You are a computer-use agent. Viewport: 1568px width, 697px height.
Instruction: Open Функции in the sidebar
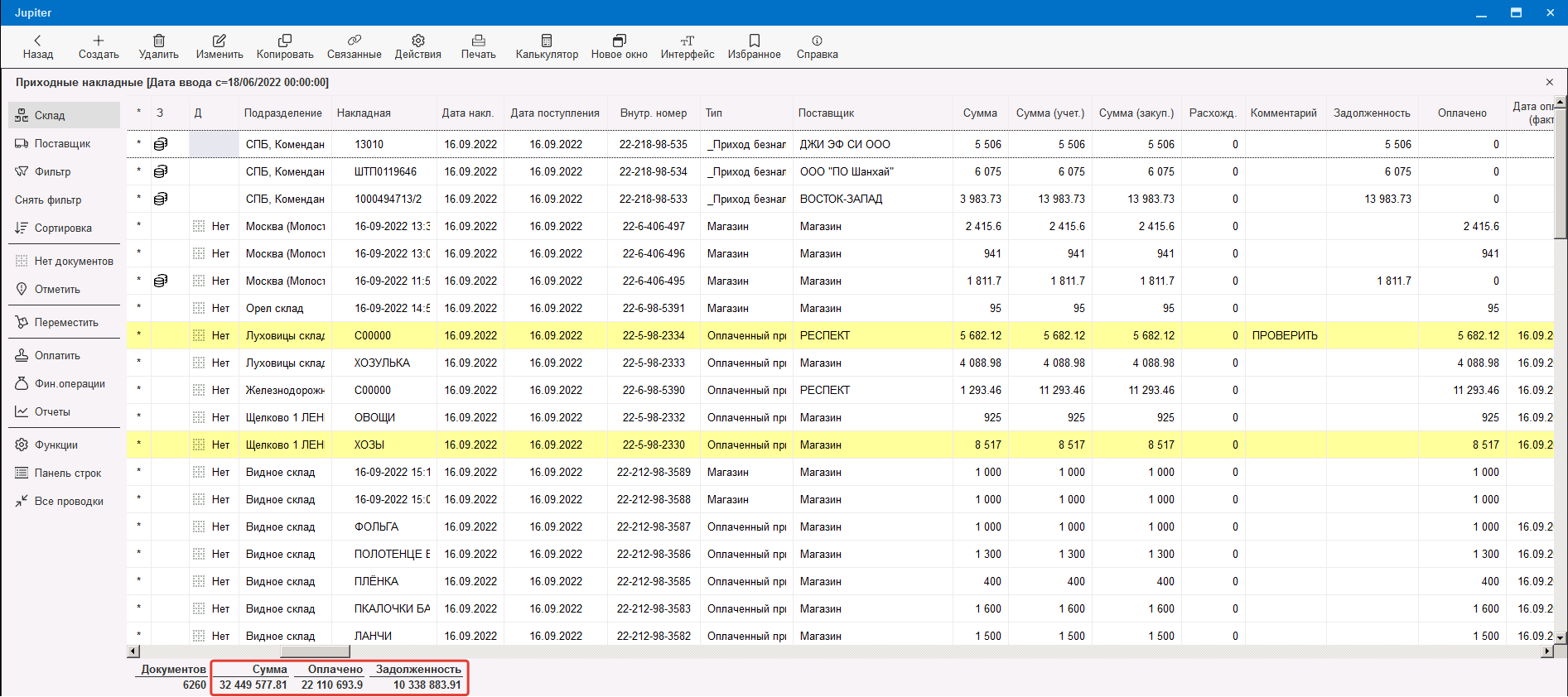pos(64,445)
